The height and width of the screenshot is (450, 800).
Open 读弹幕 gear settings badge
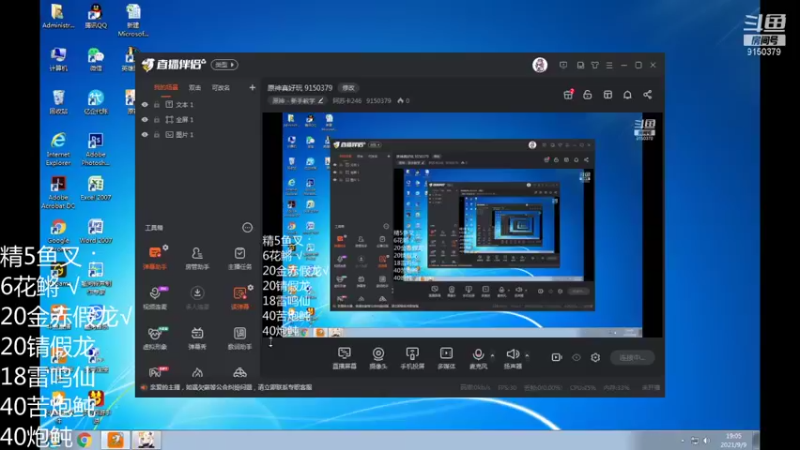pos(251,288)
